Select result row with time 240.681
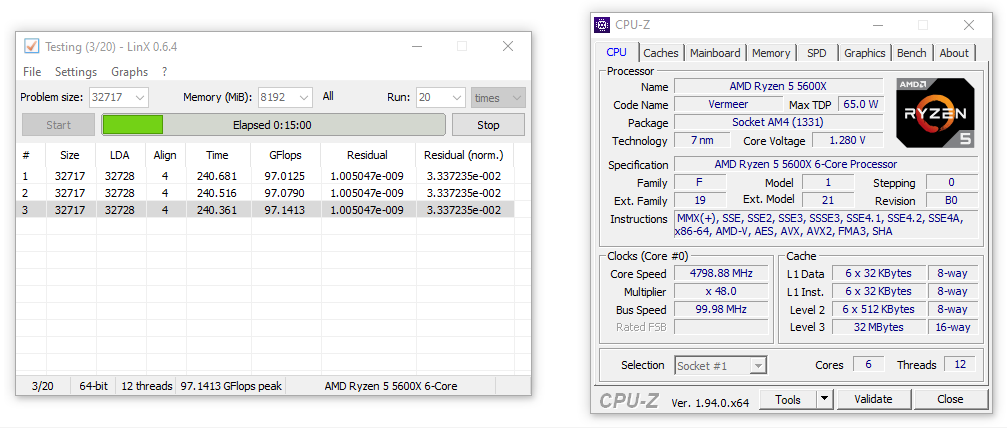 click(x=265, y=176)
